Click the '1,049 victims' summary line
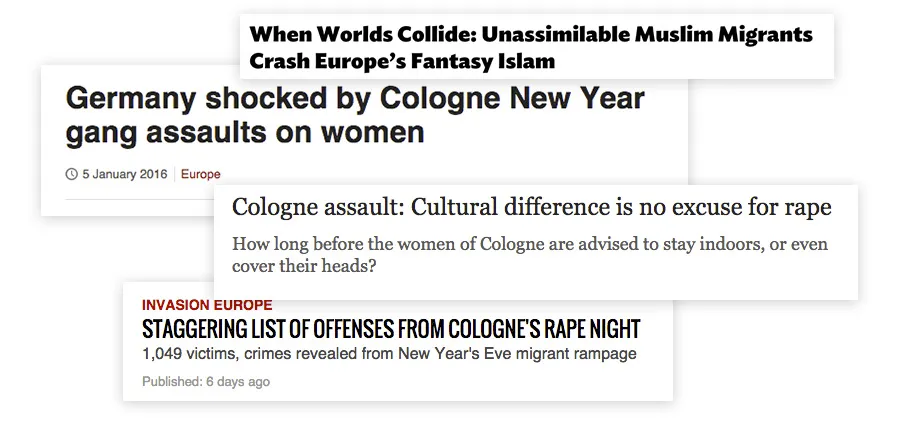Viewport: 900px width, 425px height. tap(389, 353)
